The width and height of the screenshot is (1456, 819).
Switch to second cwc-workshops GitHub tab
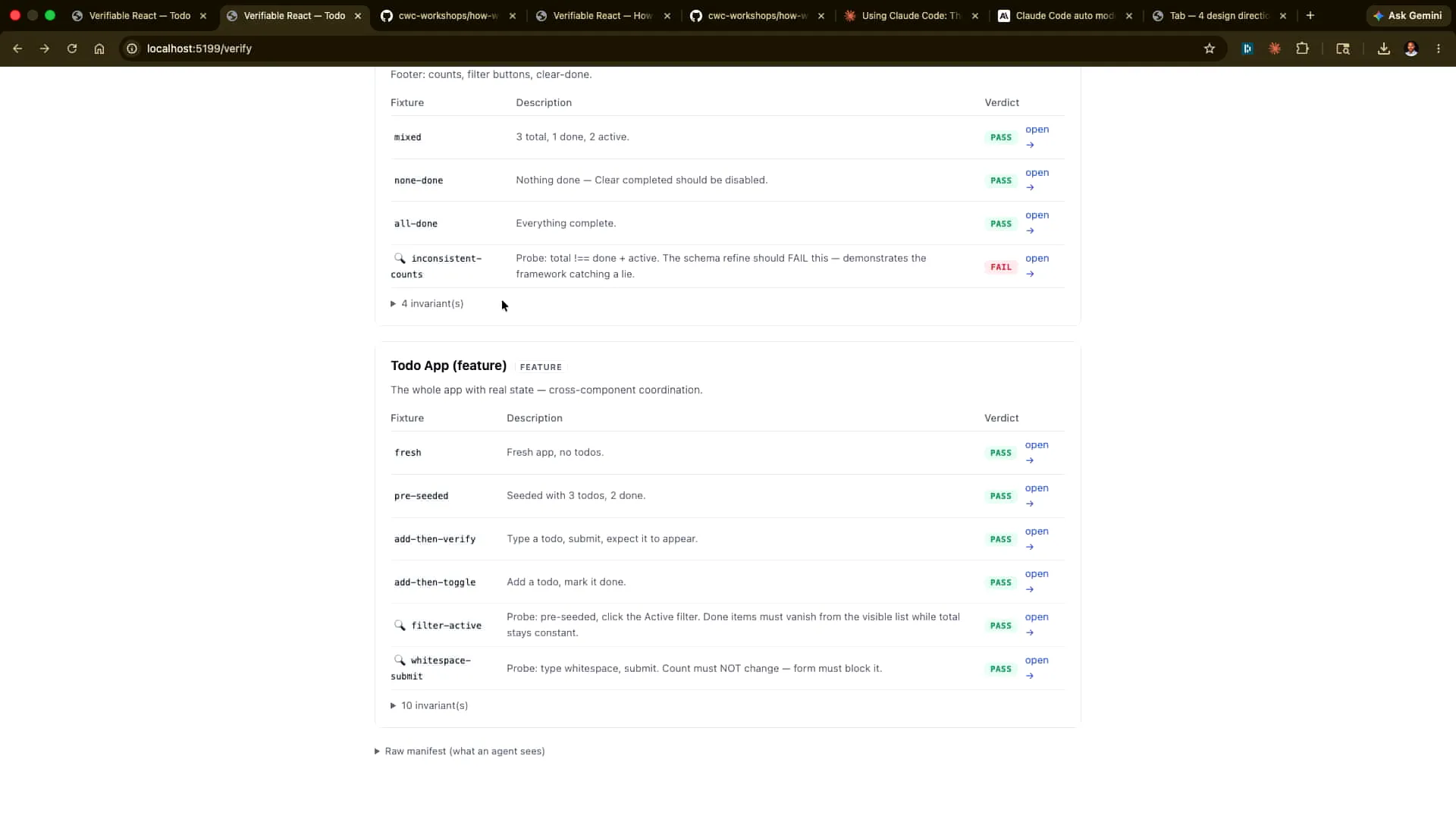(757, 16)
